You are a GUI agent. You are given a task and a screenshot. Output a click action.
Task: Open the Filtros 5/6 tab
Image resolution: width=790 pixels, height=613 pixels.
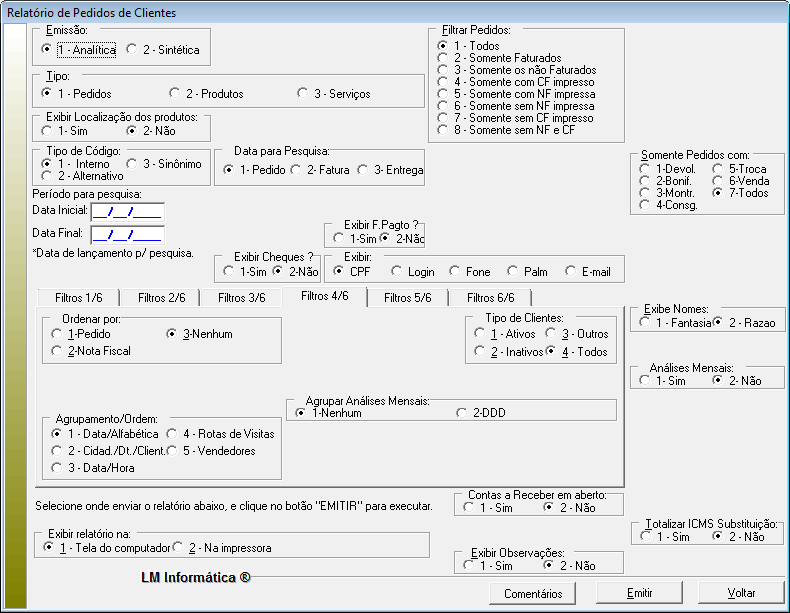click(x=408, y=297)
